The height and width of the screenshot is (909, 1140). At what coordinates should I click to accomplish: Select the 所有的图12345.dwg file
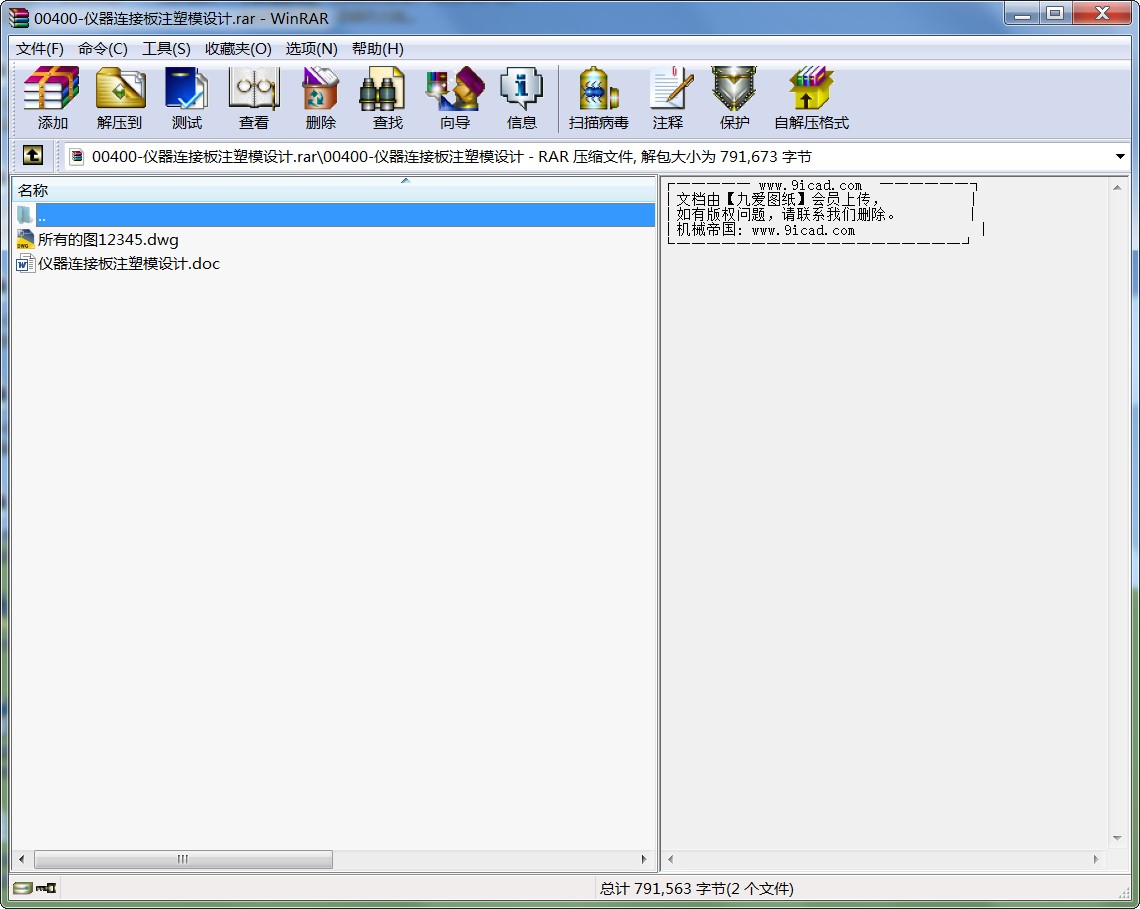[108, 240]
